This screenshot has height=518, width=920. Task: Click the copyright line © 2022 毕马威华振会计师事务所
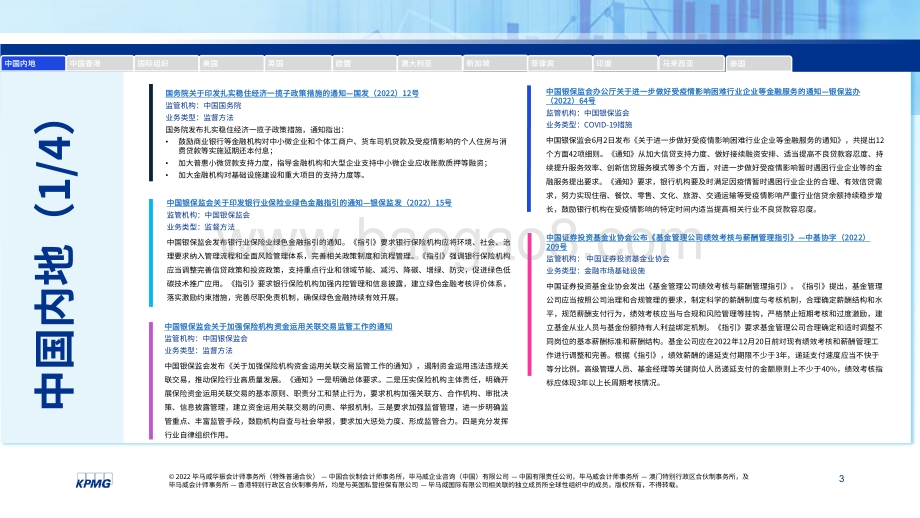point(459,481)
